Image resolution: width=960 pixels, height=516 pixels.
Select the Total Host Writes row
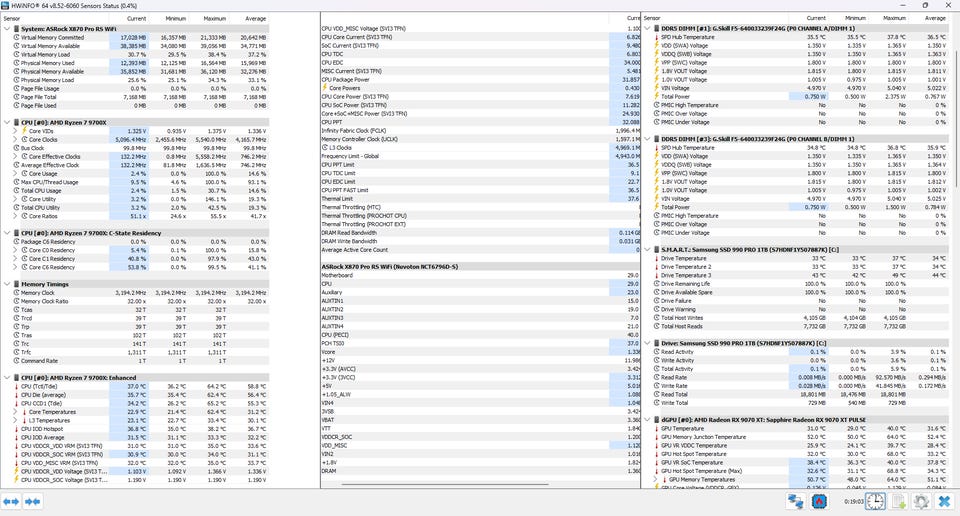(799, 318)
